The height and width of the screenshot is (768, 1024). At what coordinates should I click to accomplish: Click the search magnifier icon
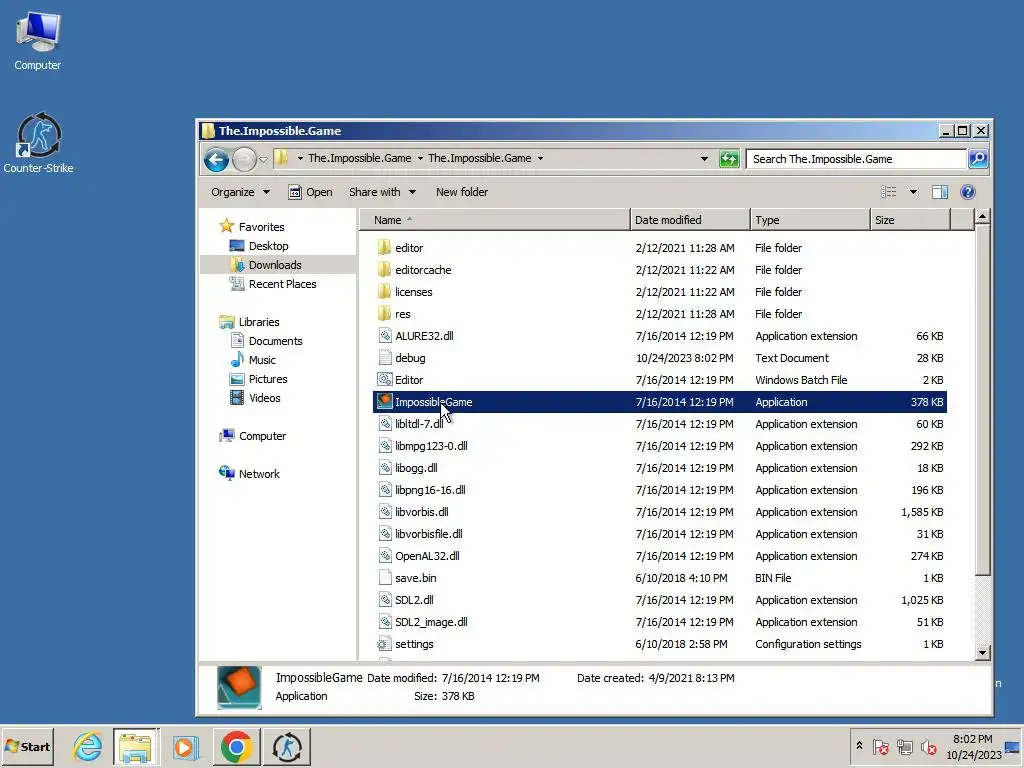click(x=978, y=159)
